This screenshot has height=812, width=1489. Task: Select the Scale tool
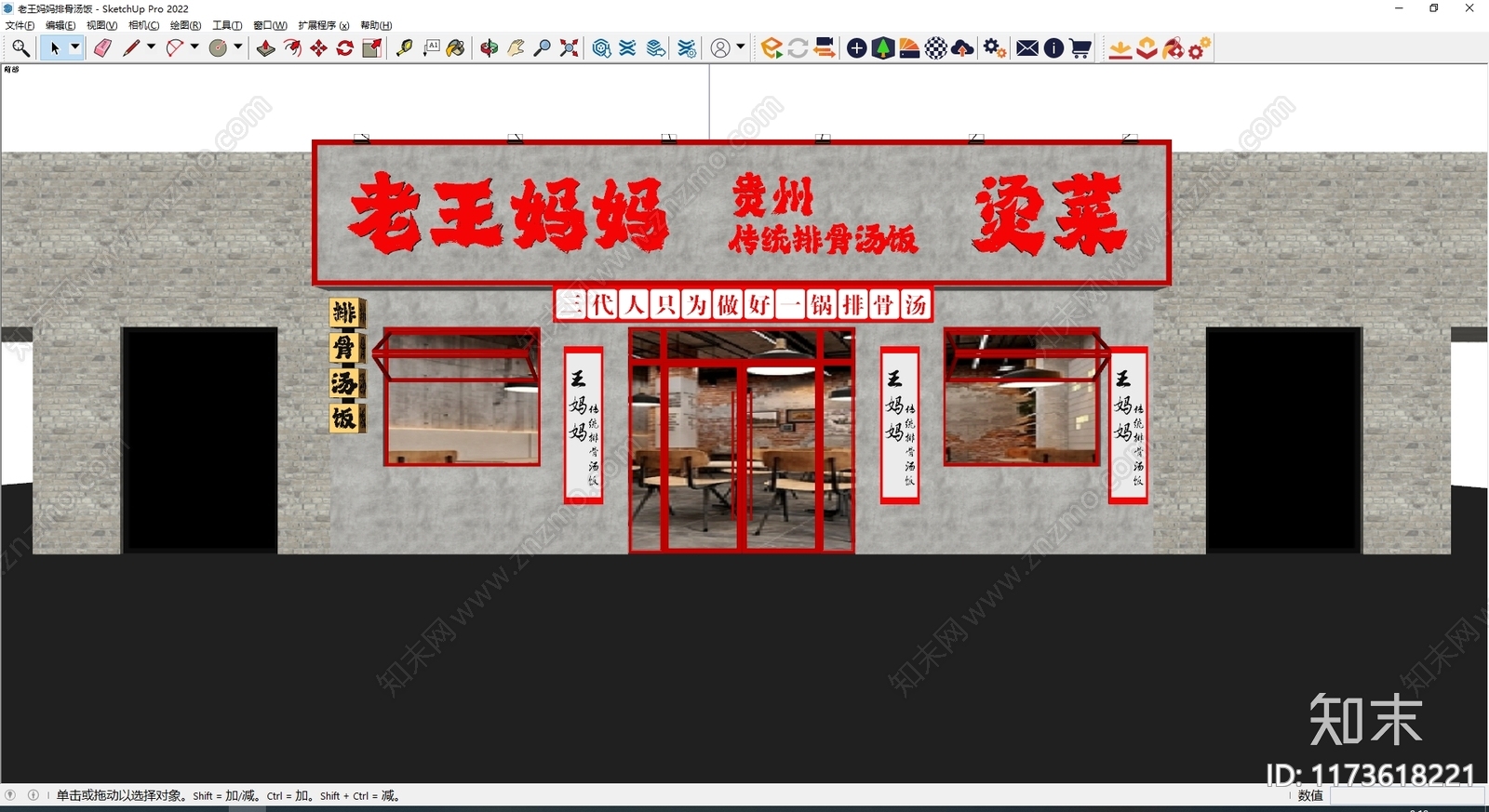coord(371,48)
